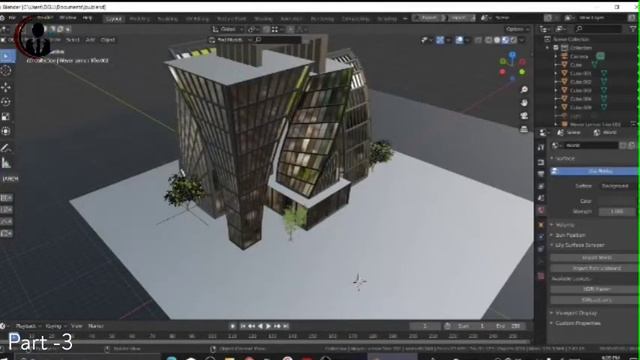The height and width of the screenshot is (360, 640).
Task: Toggle the camera view icon
Action: pos(524,116)
